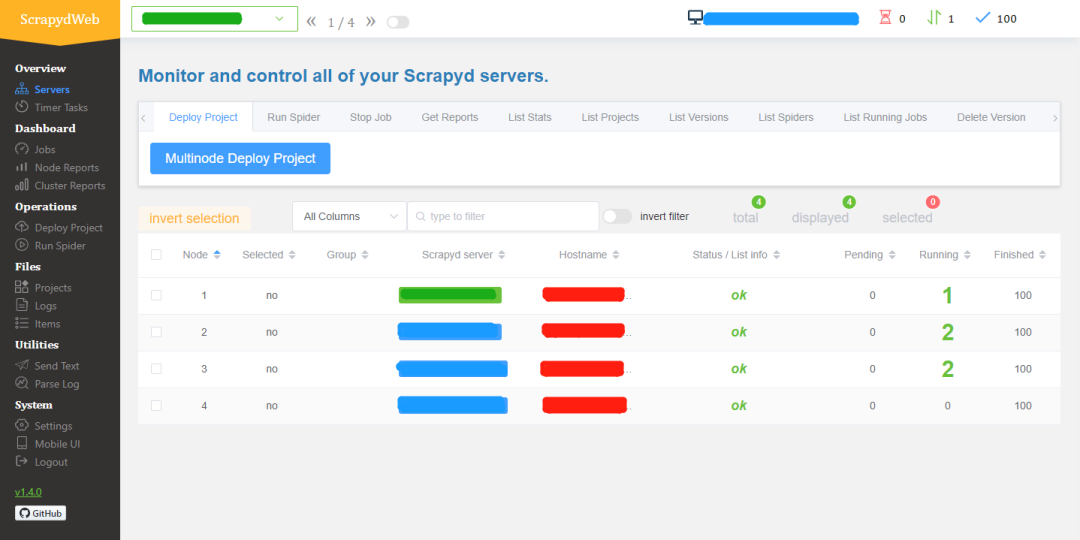Toggle the invert filter switch
The image size is (1080, 540).
(617, 216)
